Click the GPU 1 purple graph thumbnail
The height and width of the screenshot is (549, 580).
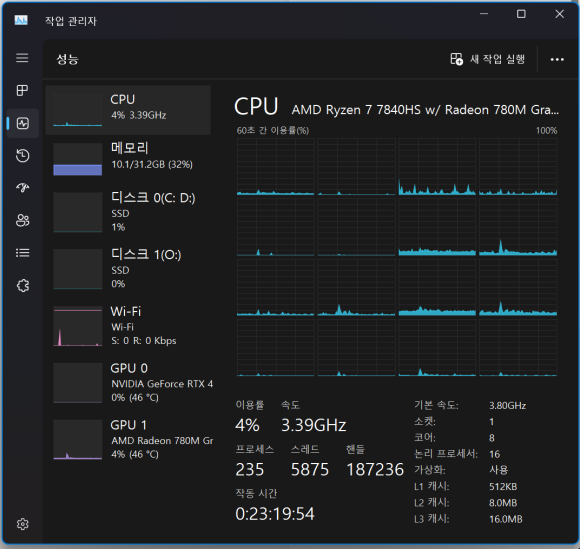(x=78, y=439)
